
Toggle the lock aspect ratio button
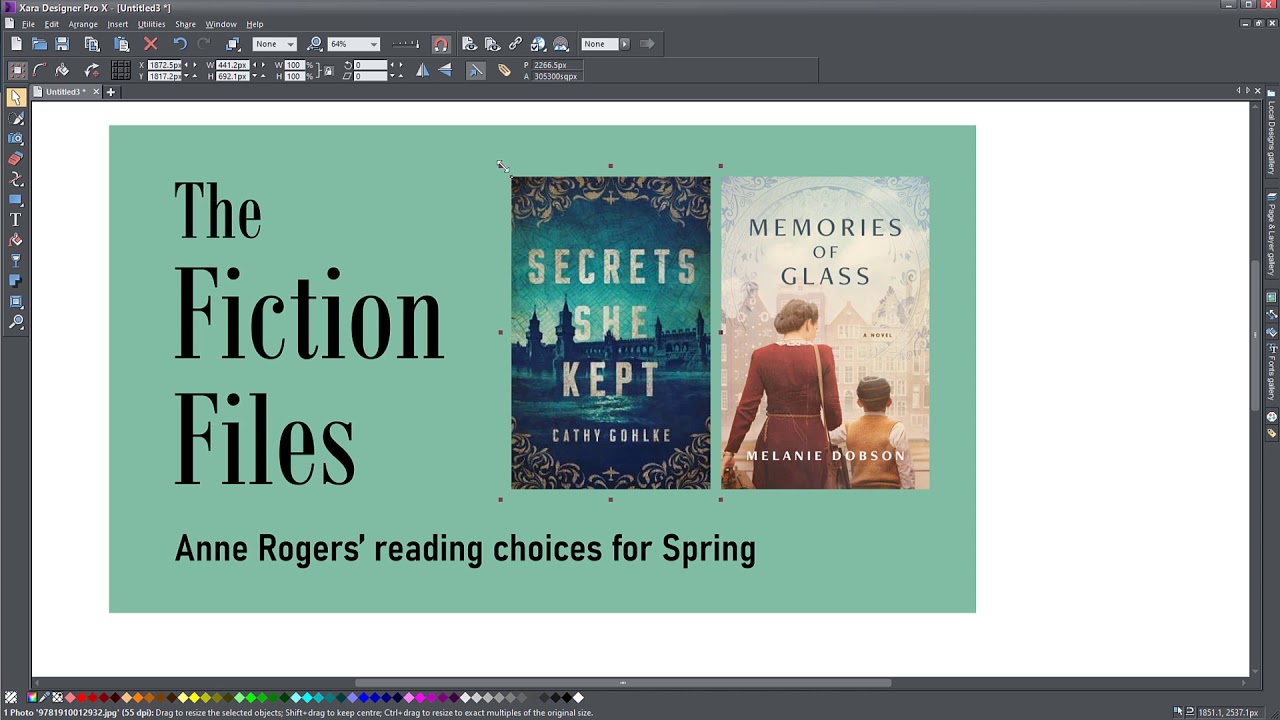pyautogui.click(x=326, y=70)
